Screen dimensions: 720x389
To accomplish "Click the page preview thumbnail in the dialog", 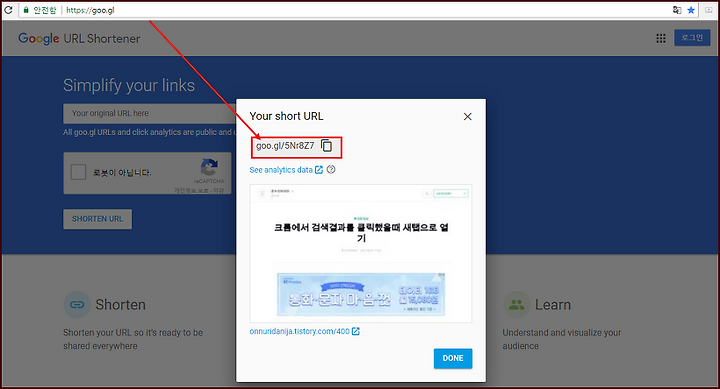I will (361, 254).
